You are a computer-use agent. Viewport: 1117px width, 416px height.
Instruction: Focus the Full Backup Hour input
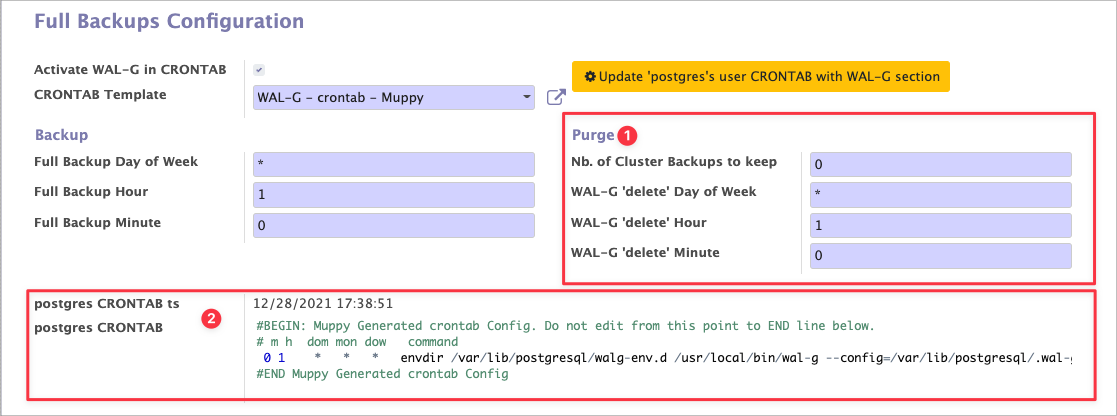coord(395,195)
